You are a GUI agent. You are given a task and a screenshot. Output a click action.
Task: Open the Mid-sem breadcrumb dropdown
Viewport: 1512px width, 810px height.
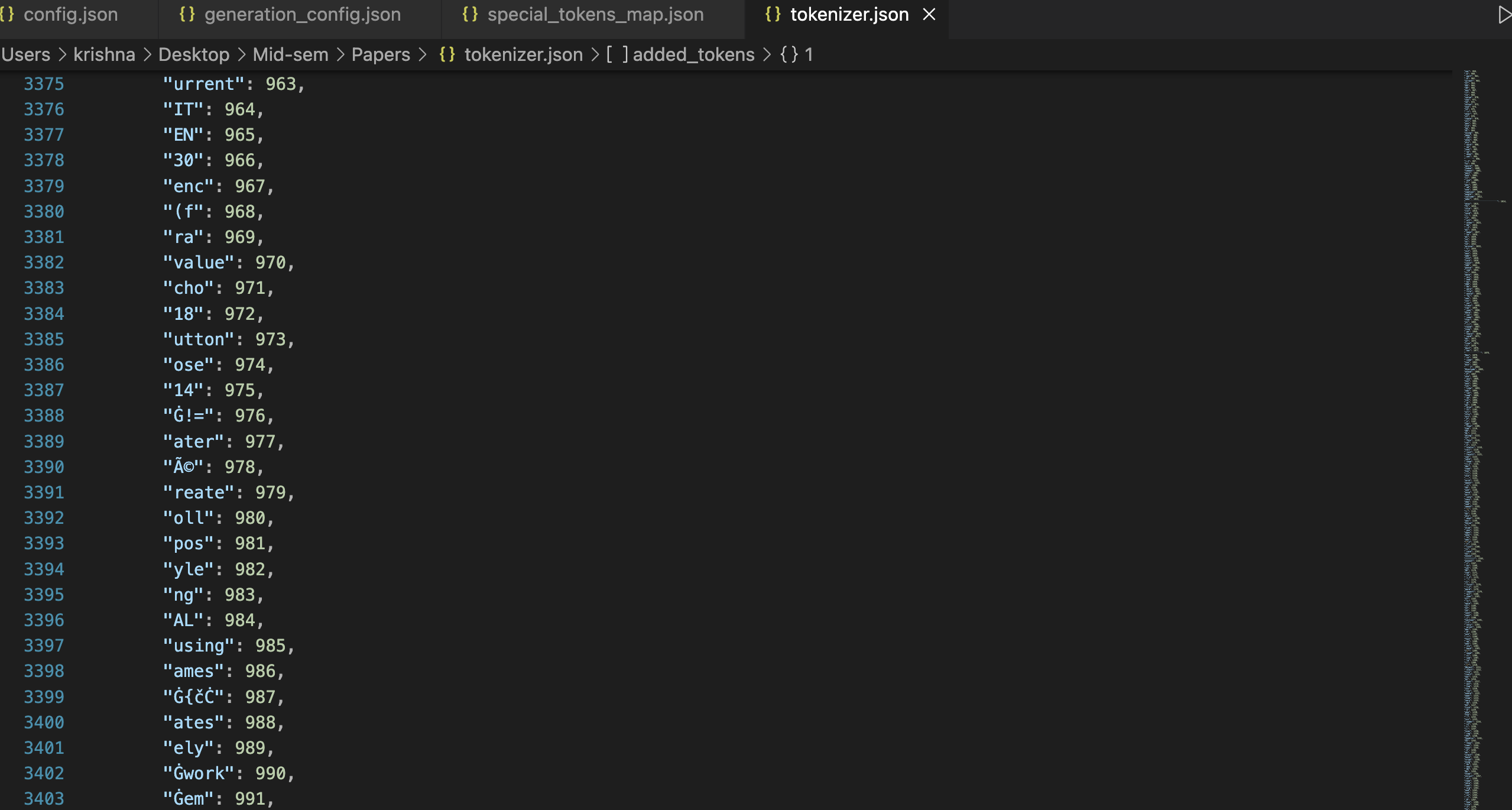coord(290,54)
